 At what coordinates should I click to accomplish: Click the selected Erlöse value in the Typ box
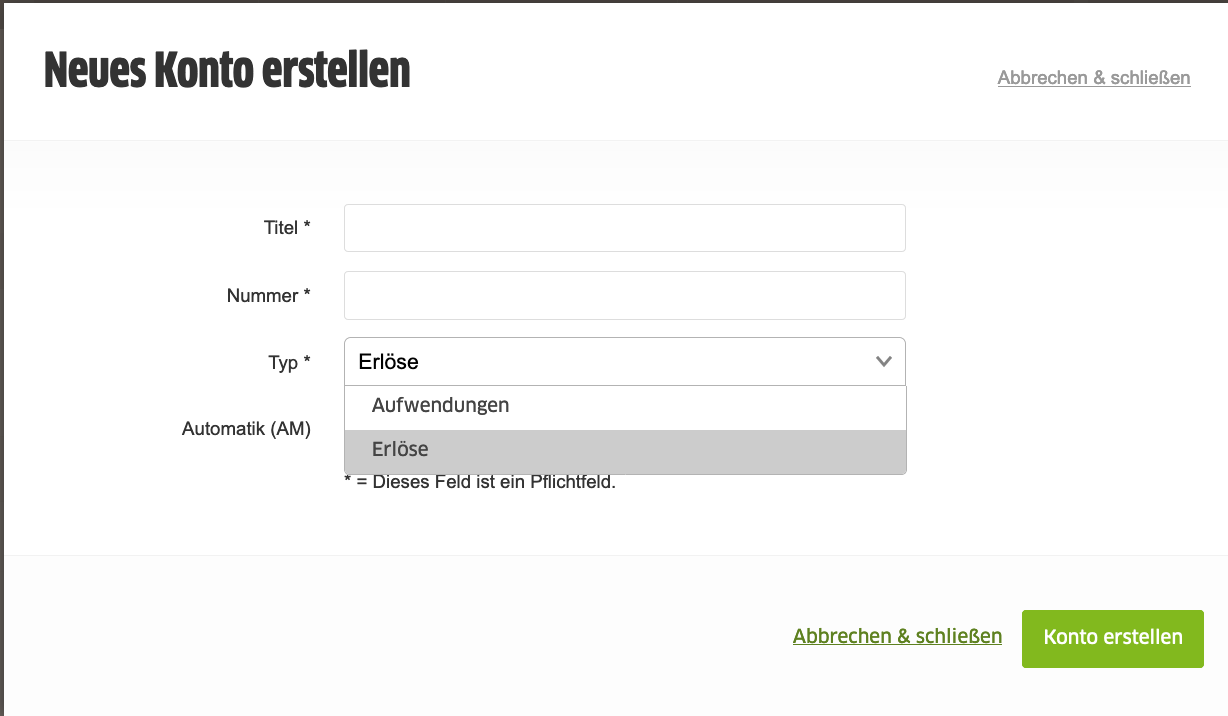[x=388, y=362]
